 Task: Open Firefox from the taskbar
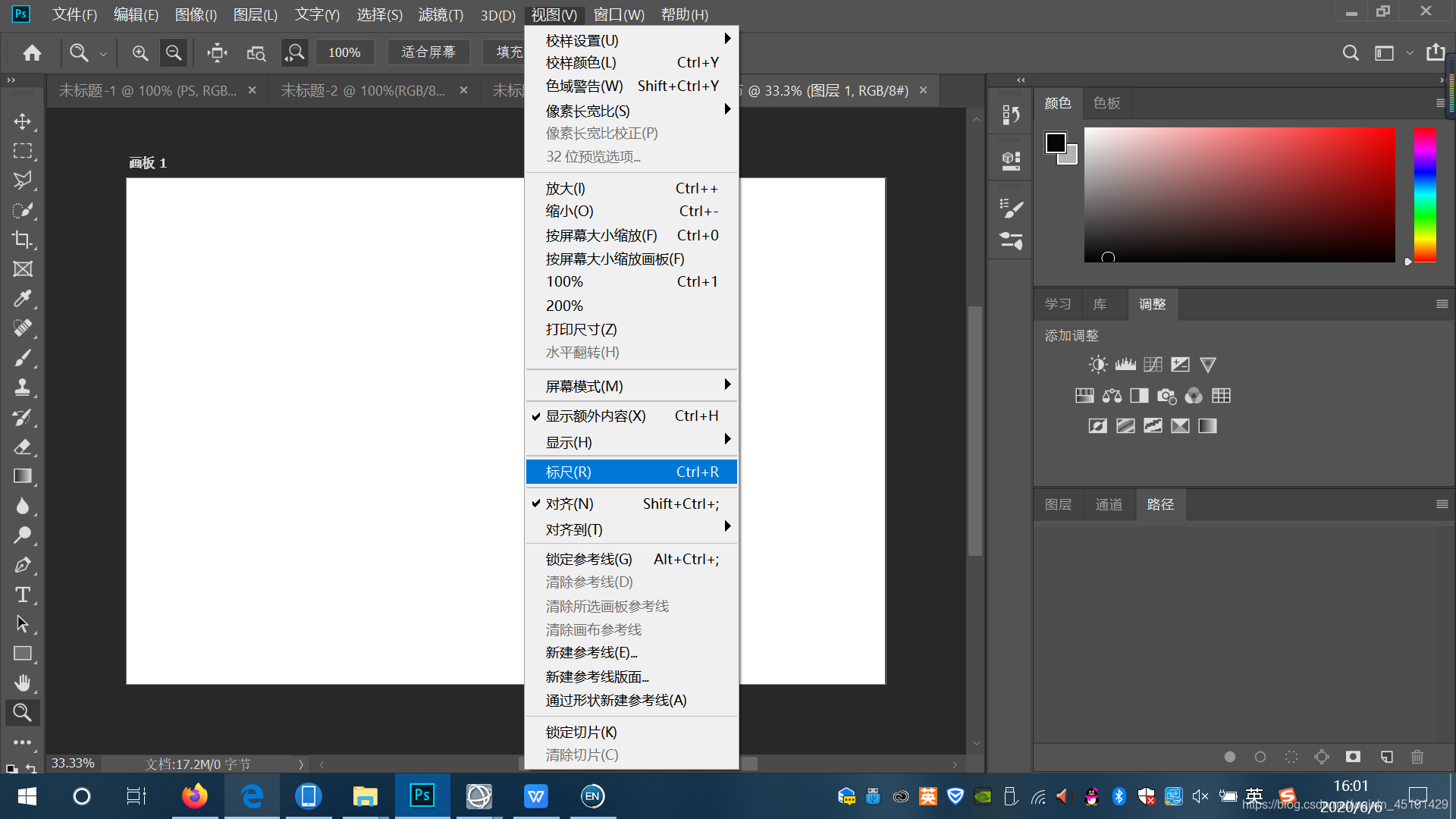coord(195,796)
